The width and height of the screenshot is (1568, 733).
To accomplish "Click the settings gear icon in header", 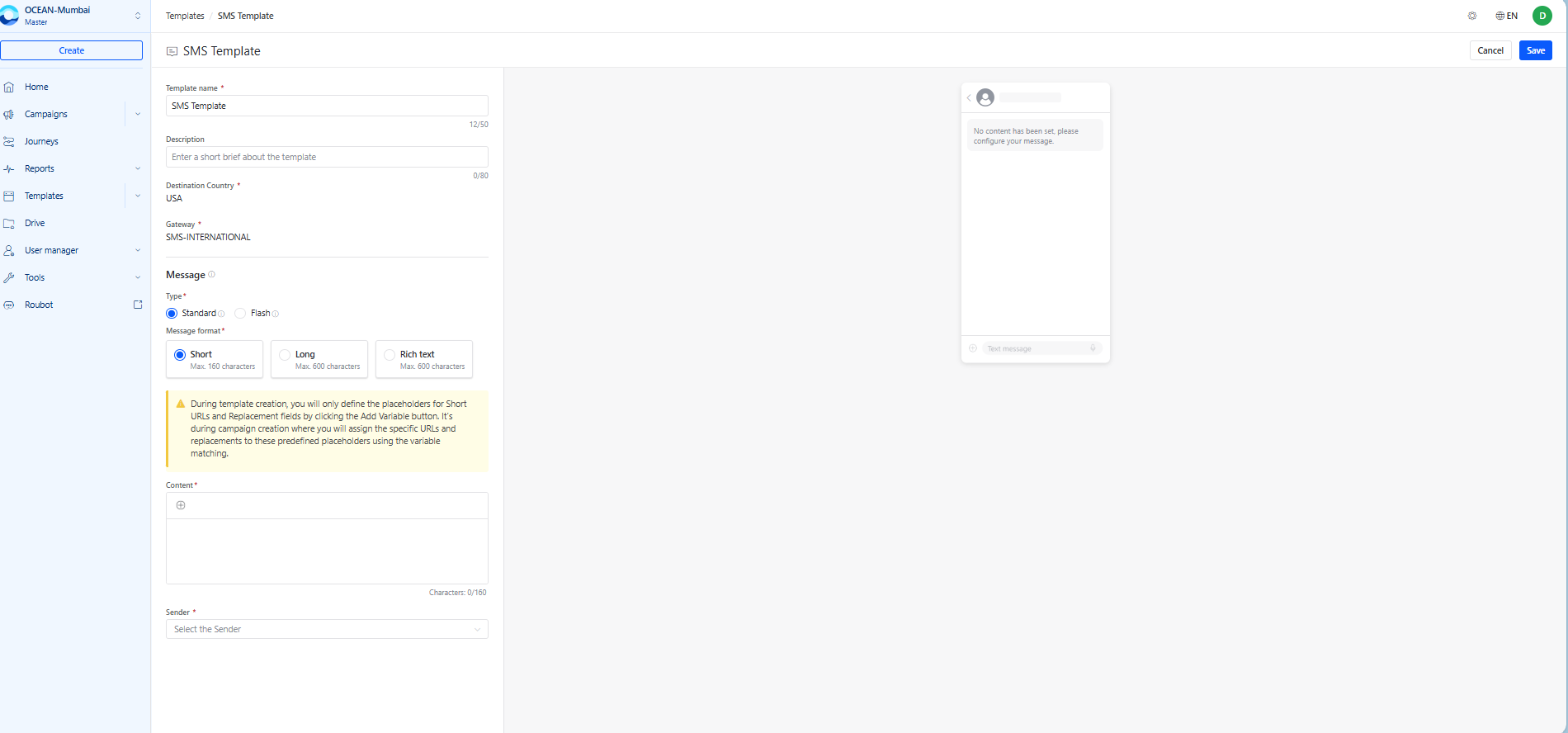I will click(x=1472, y=16).
